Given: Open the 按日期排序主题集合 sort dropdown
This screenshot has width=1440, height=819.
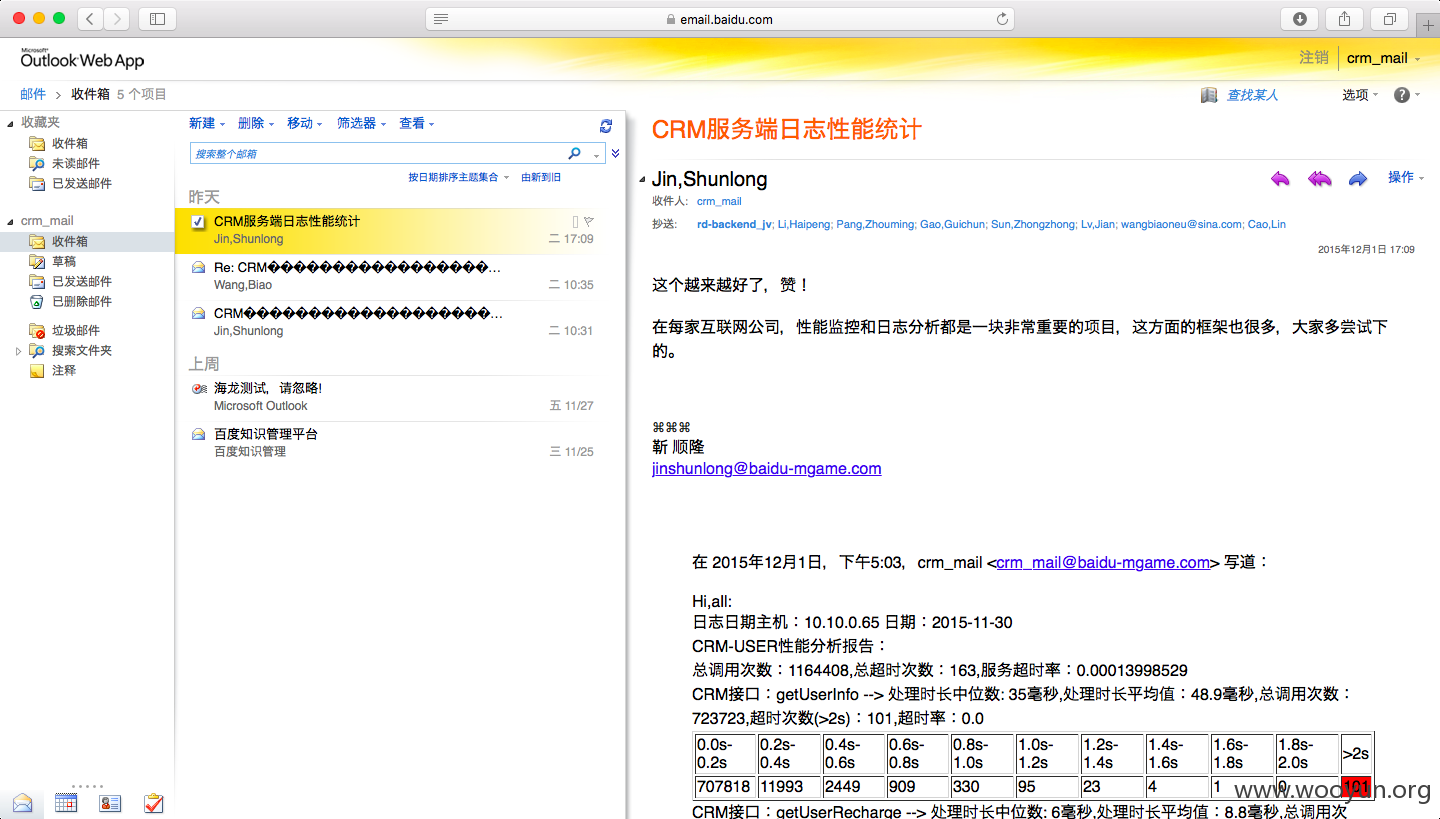Looking at the screenshot, I should (459, 177).
